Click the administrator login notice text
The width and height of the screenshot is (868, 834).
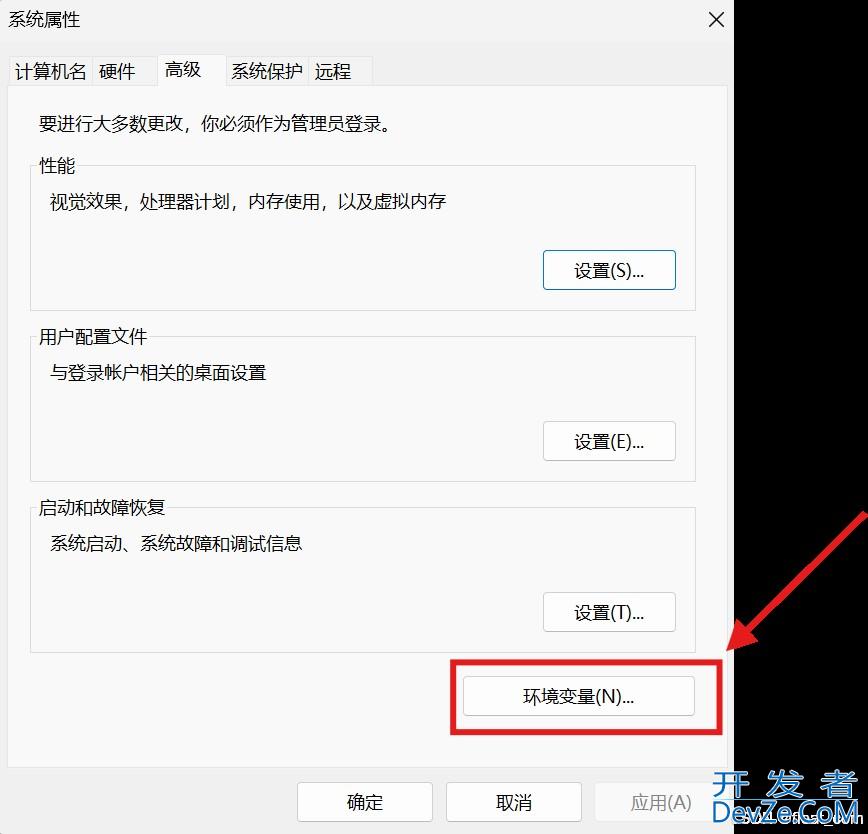pos(213,125)
